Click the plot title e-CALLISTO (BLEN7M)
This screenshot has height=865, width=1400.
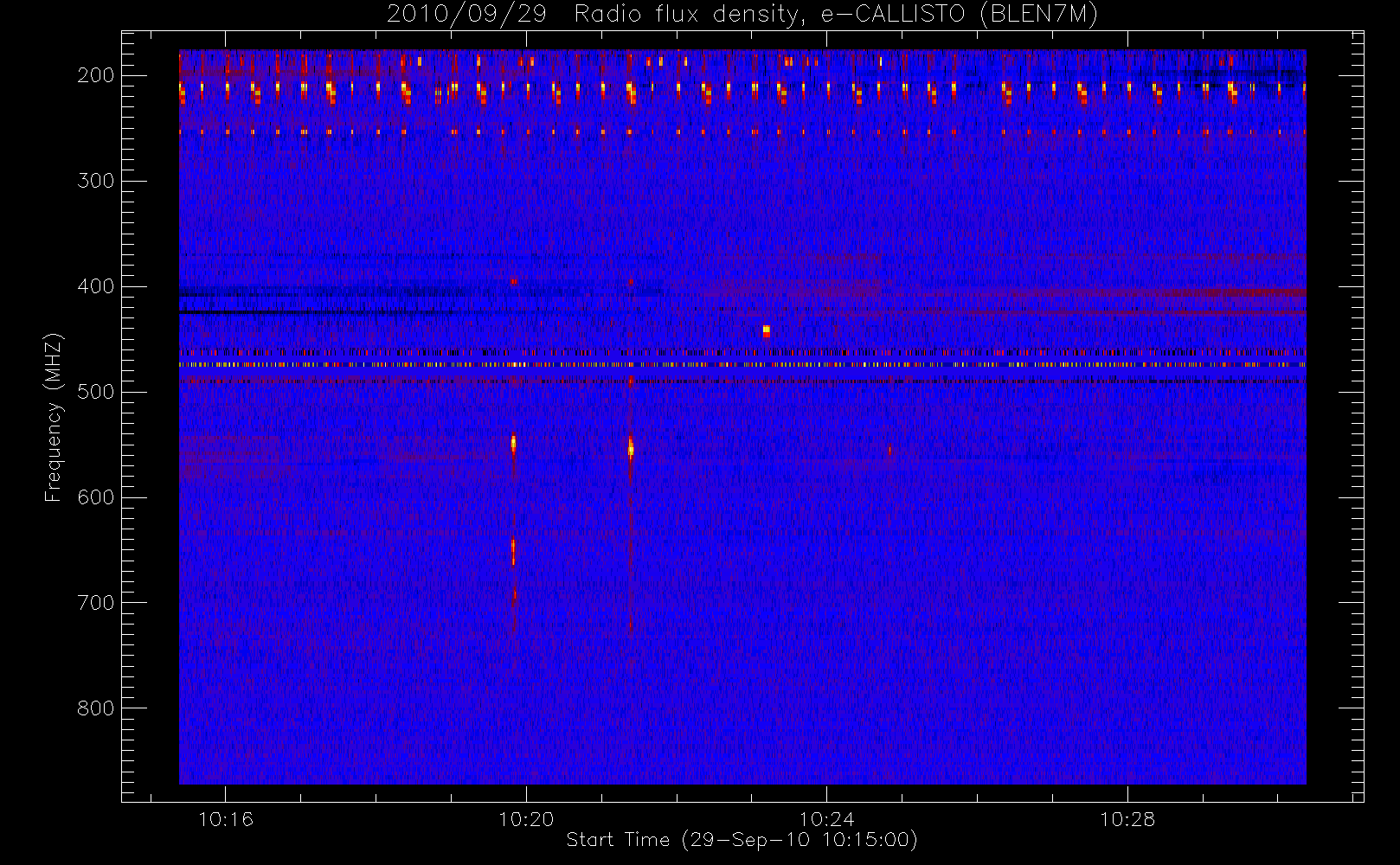[742, 15]
